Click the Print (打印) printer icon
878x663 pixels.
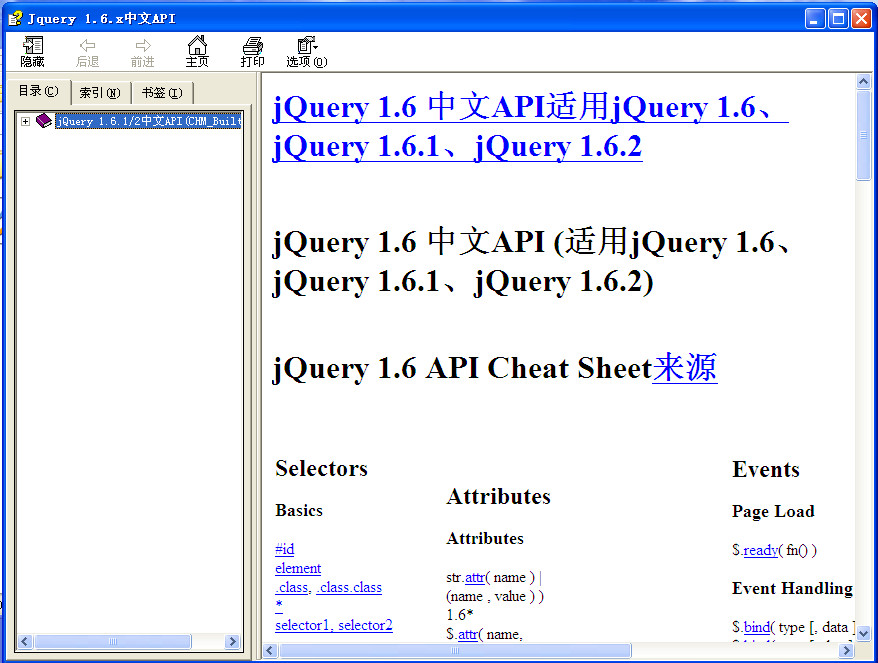(253, 45)
